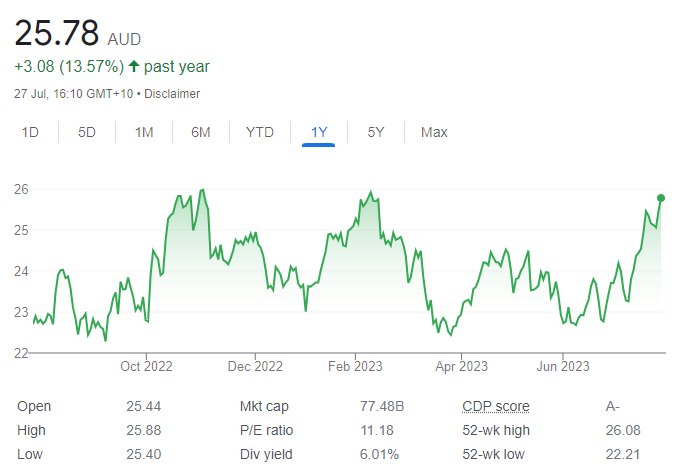The width and height of the screenshot is (682, 474).
Task: Click the Apr 2023 axis label
Action: [x=461, y=367]
